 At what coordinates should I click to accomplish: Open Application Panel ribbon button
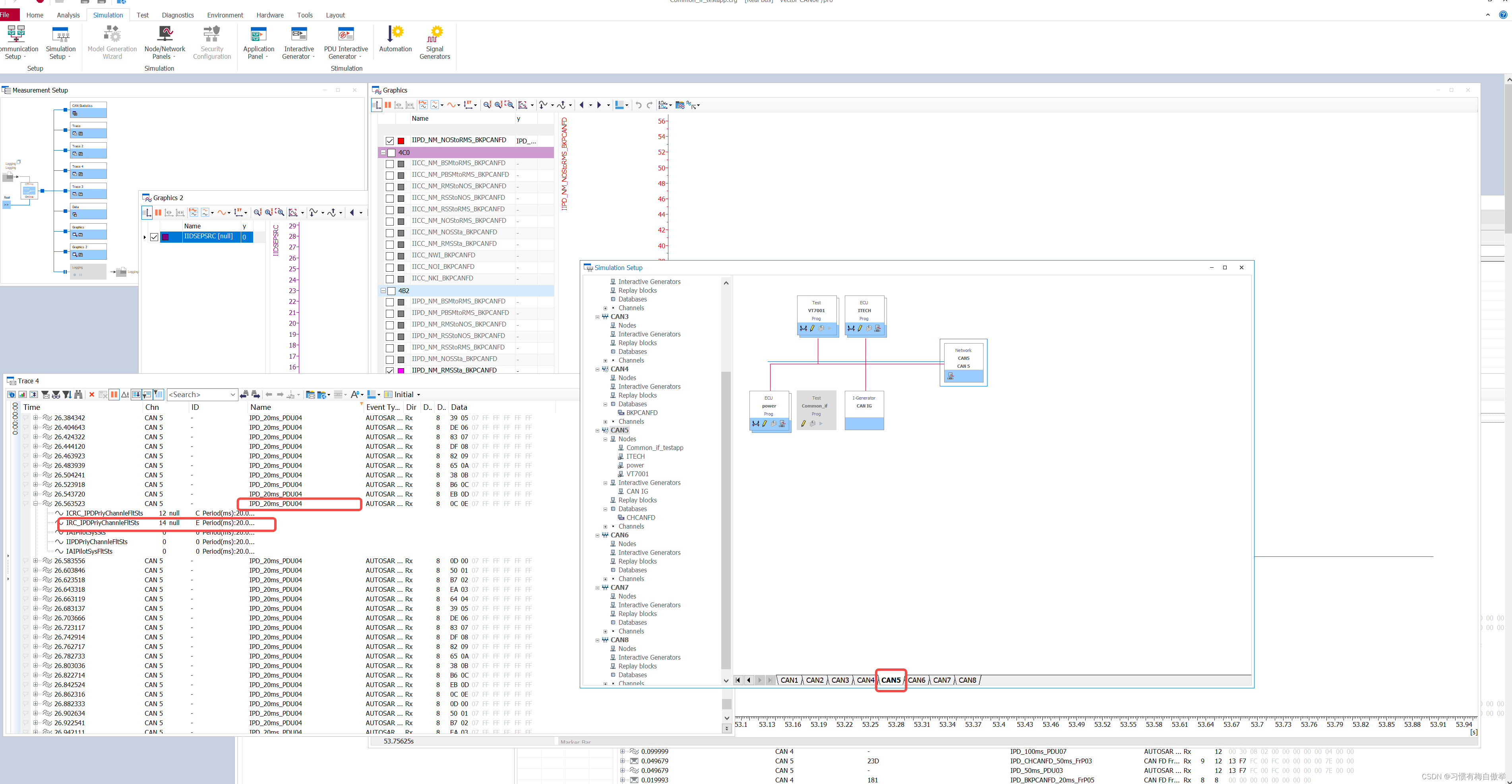pos(258,42)
